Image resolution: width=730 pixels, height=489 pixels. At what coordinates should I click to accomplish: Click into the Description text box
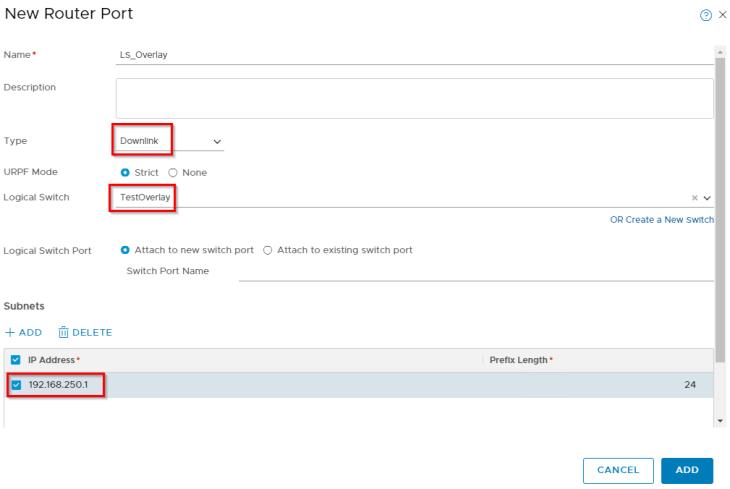click(x=414, y=98)
